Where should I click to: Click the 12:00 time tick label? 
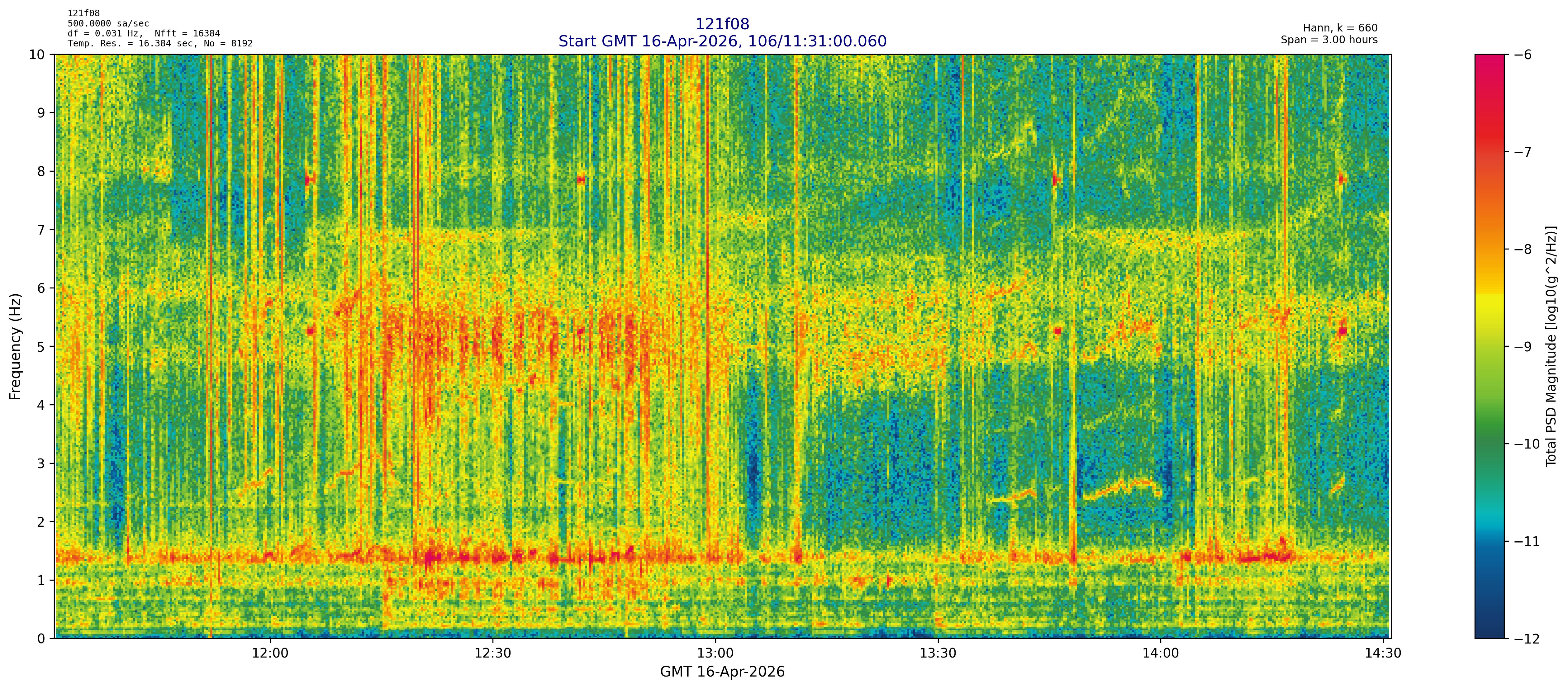pyautogui.click(x=270, y=654)
